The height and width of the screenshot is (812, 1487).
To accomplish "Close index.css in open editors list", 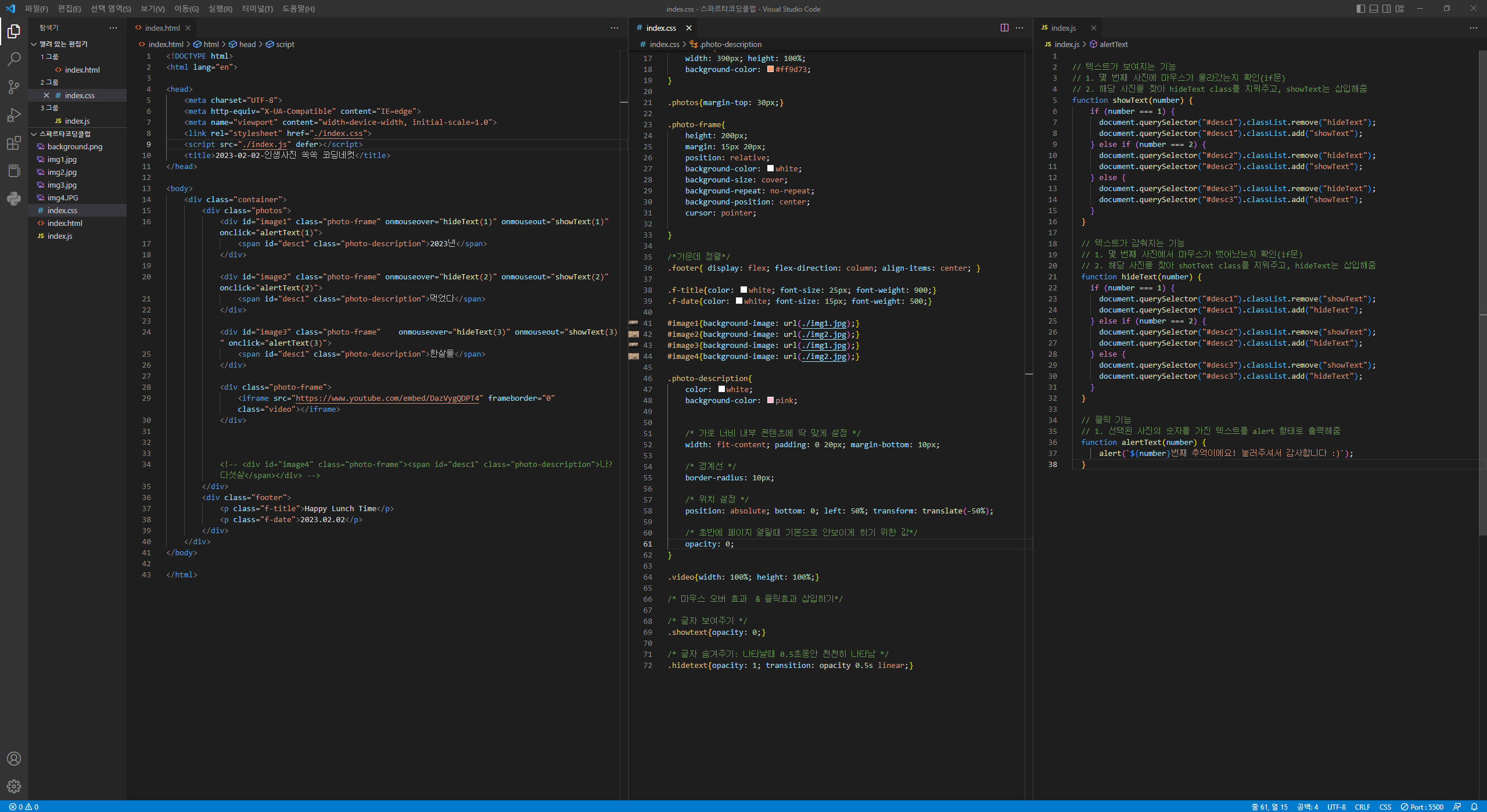I will point(46,95).
